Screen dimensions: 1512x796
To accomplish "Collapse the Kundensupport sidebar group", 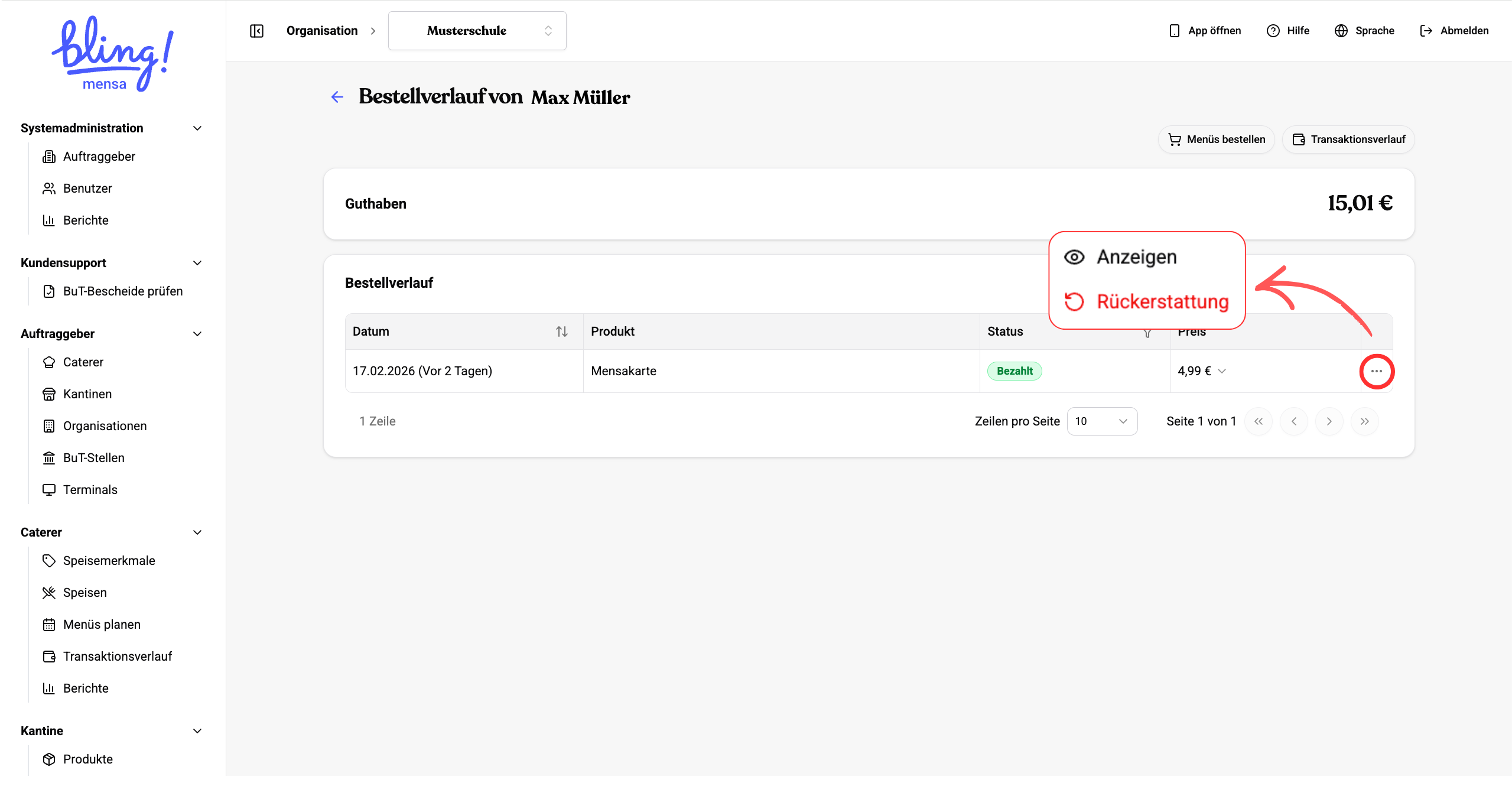I will point(197,263).
